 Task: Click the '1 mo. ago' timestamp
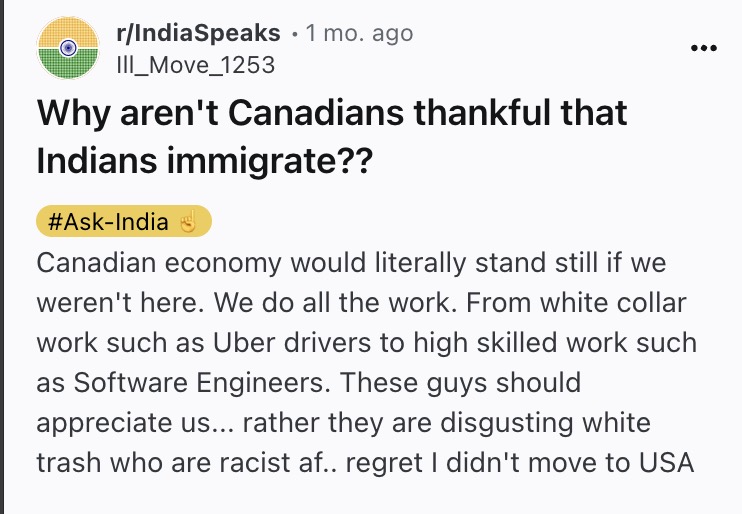point(359,33)
